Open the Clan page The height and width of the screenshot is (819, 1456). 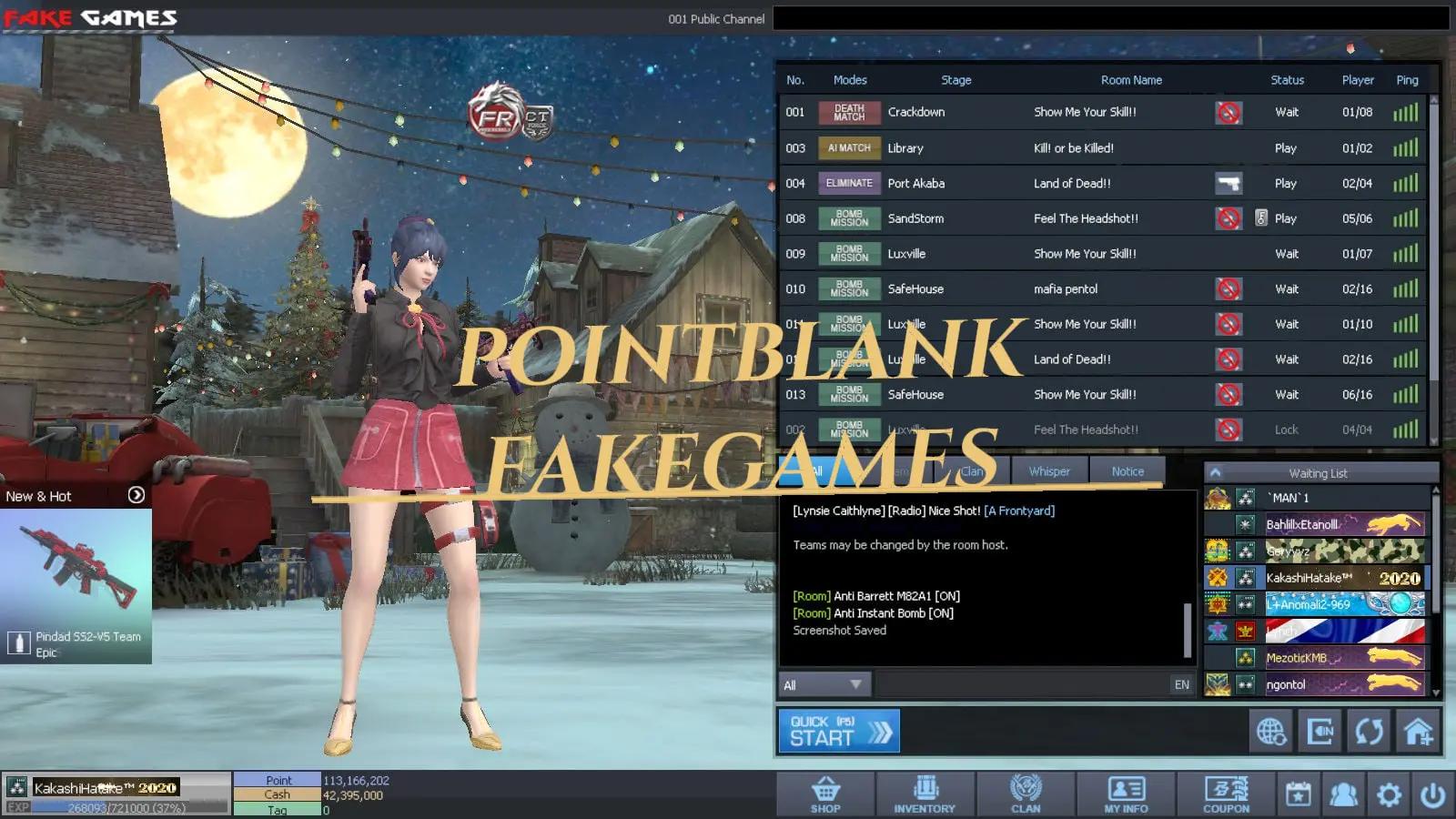pos(1026,794)
